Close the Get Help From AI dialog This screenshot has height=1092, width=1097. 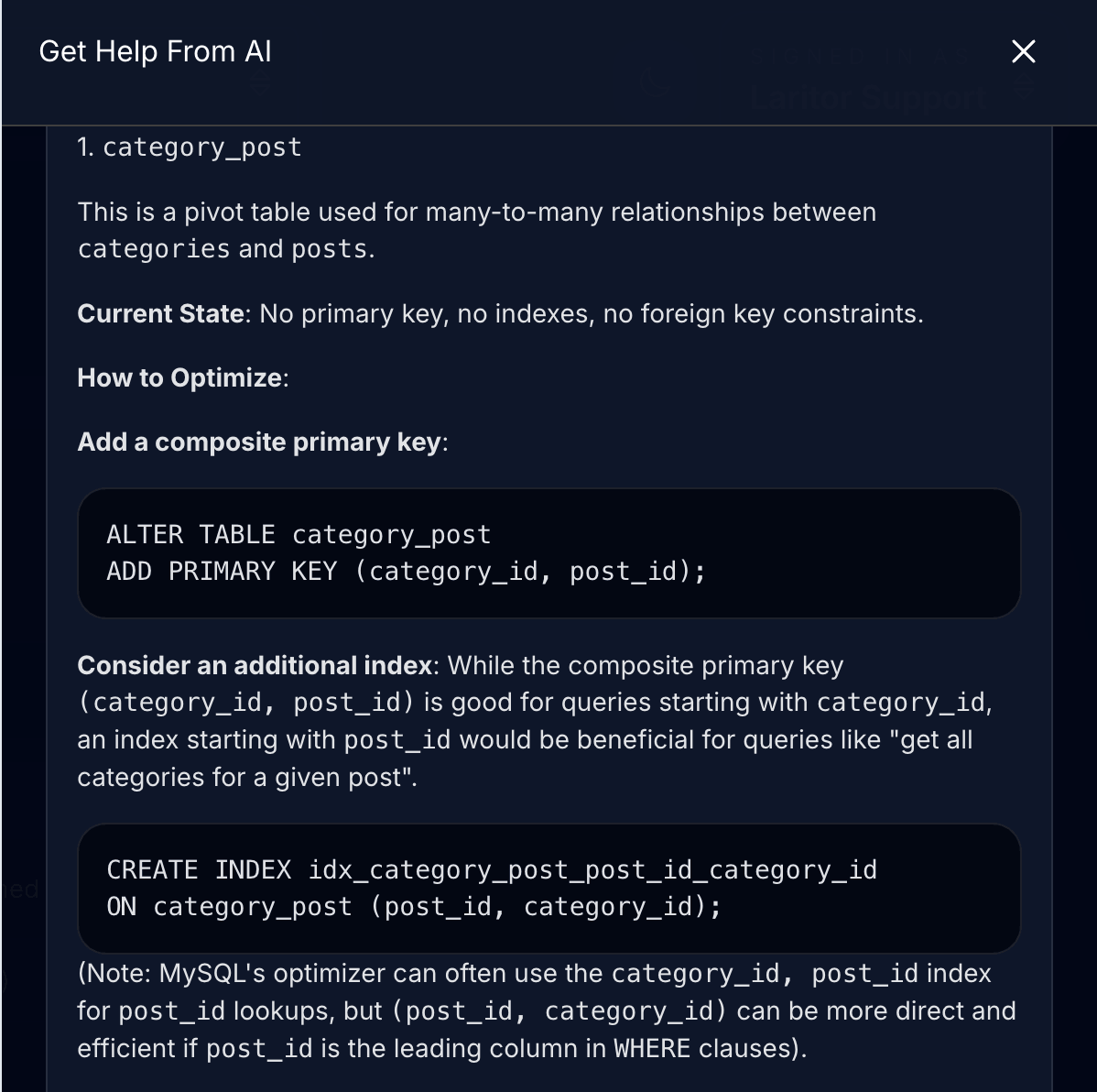1023,52
